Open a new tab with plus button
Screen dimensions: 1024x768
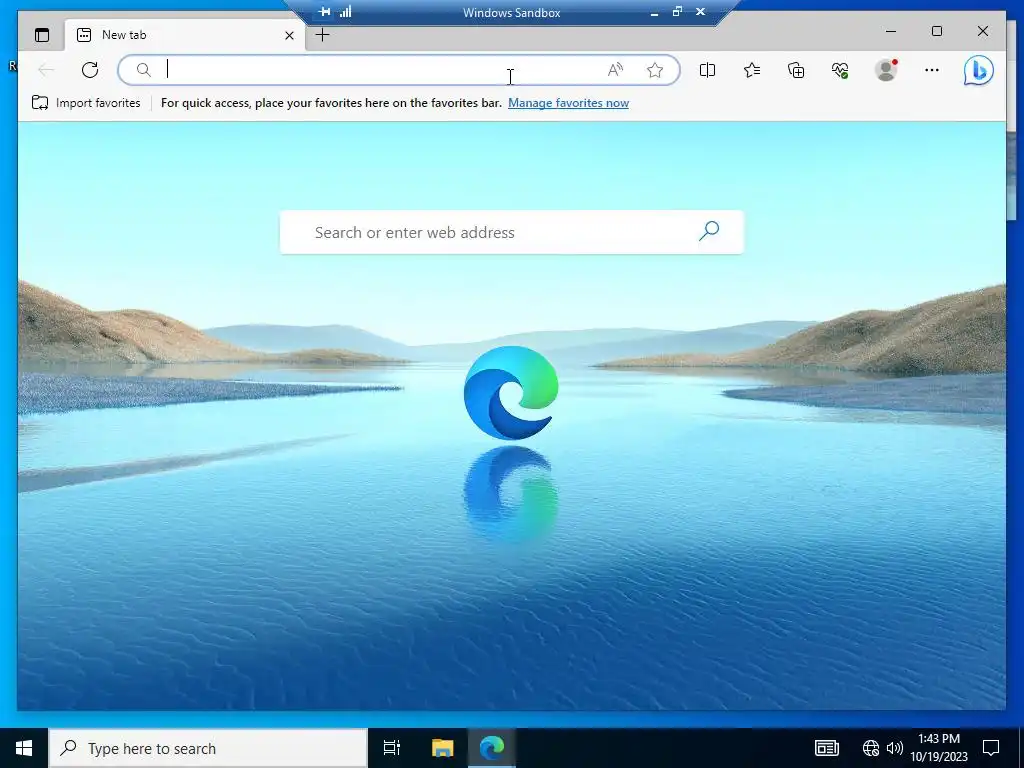pyautogui.click(x=323, y=35)
